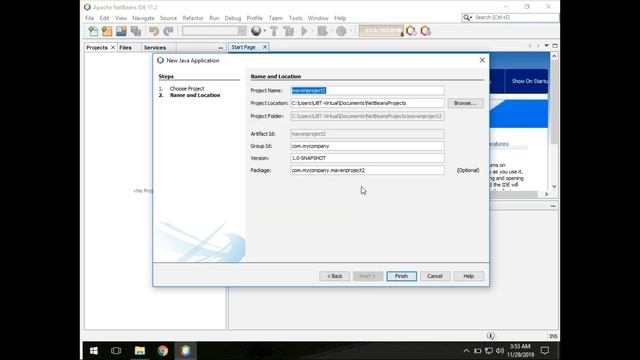Click the Version field
The image size is (640, 360).
(x=367, y=158)
